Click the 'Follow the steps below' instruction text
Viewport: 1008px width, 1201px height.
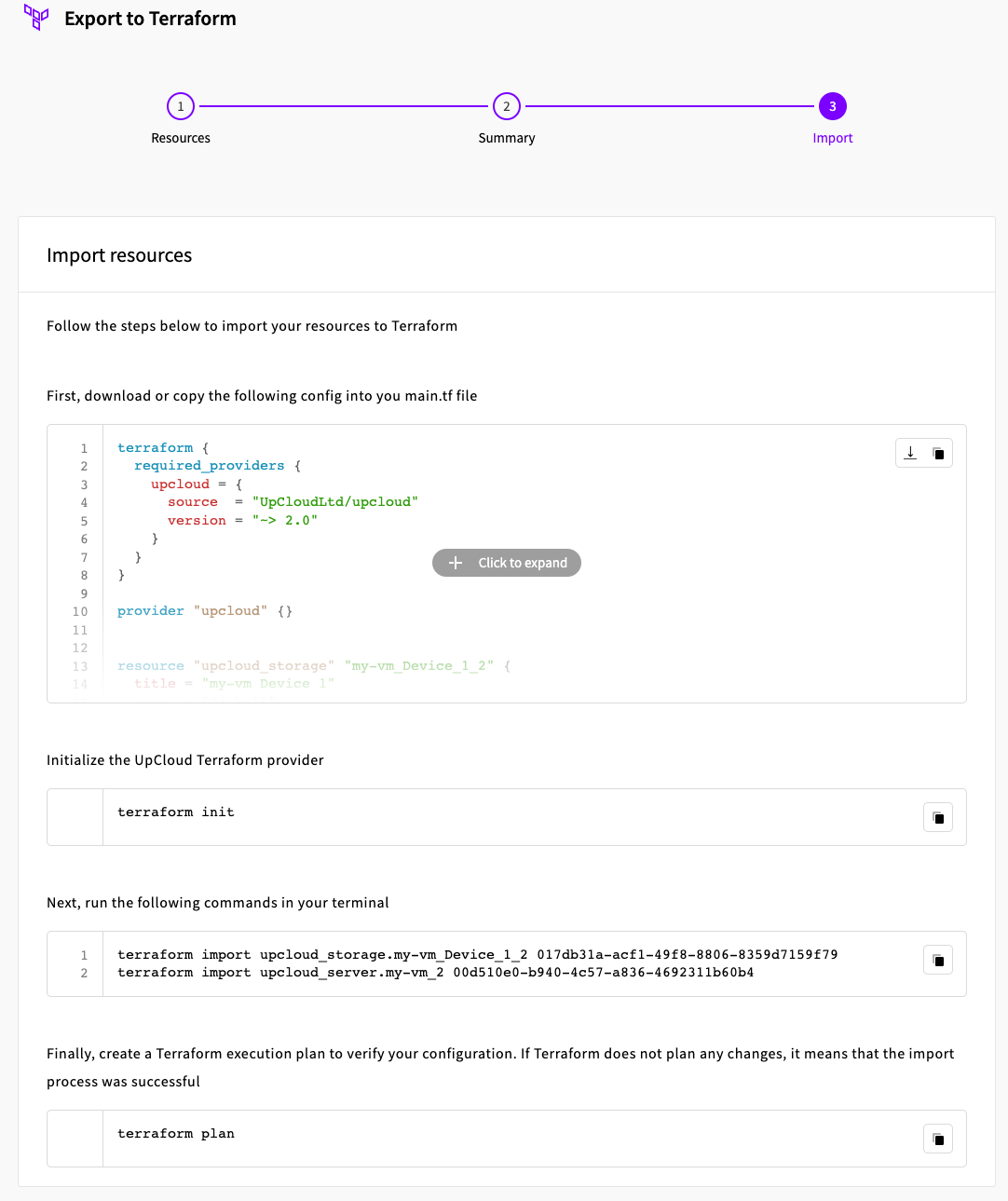[252, 326]
